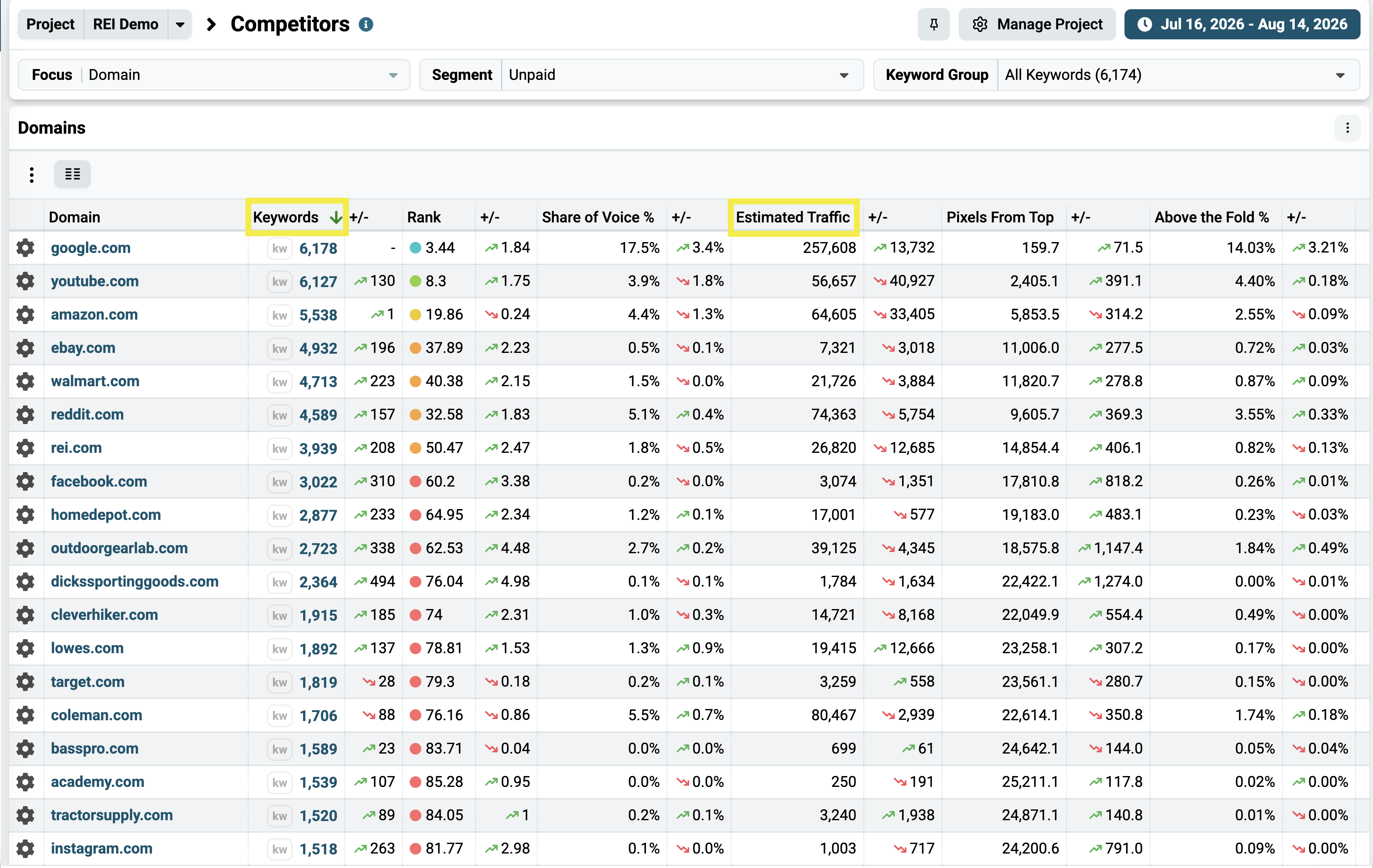Open Domains panel three-dot options menu

(1347, 128)
